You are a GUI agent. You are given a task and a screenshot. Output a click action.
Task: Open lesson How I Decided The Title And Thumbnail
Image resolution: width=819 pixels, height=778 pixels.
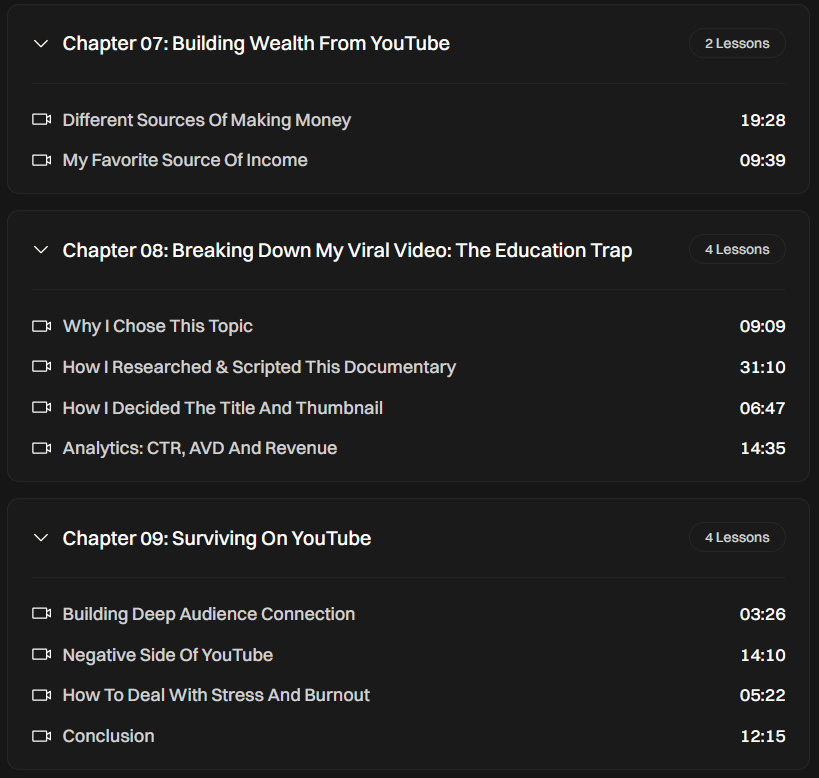[x=223, y=408]
